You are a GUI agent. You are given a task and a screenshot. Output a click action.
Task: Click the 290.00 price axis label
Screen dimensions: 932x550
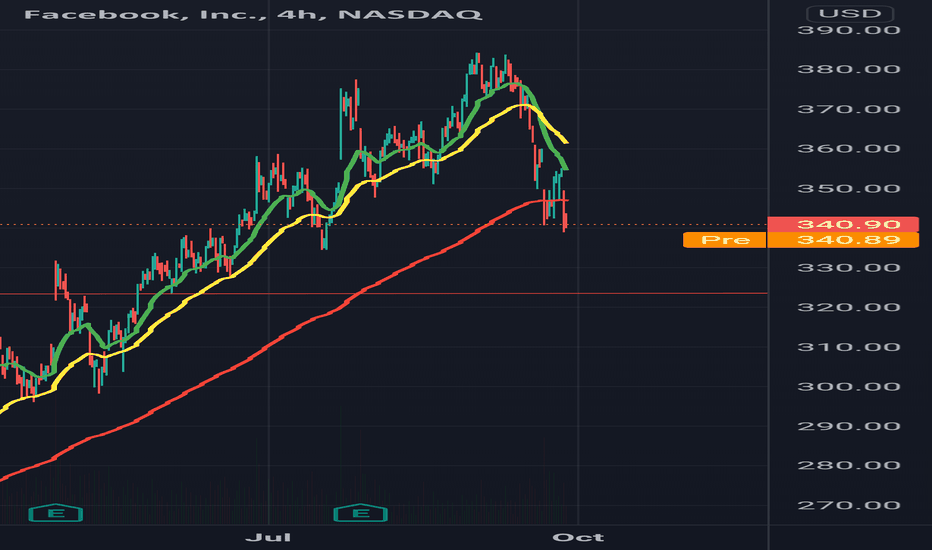[849, 426]
